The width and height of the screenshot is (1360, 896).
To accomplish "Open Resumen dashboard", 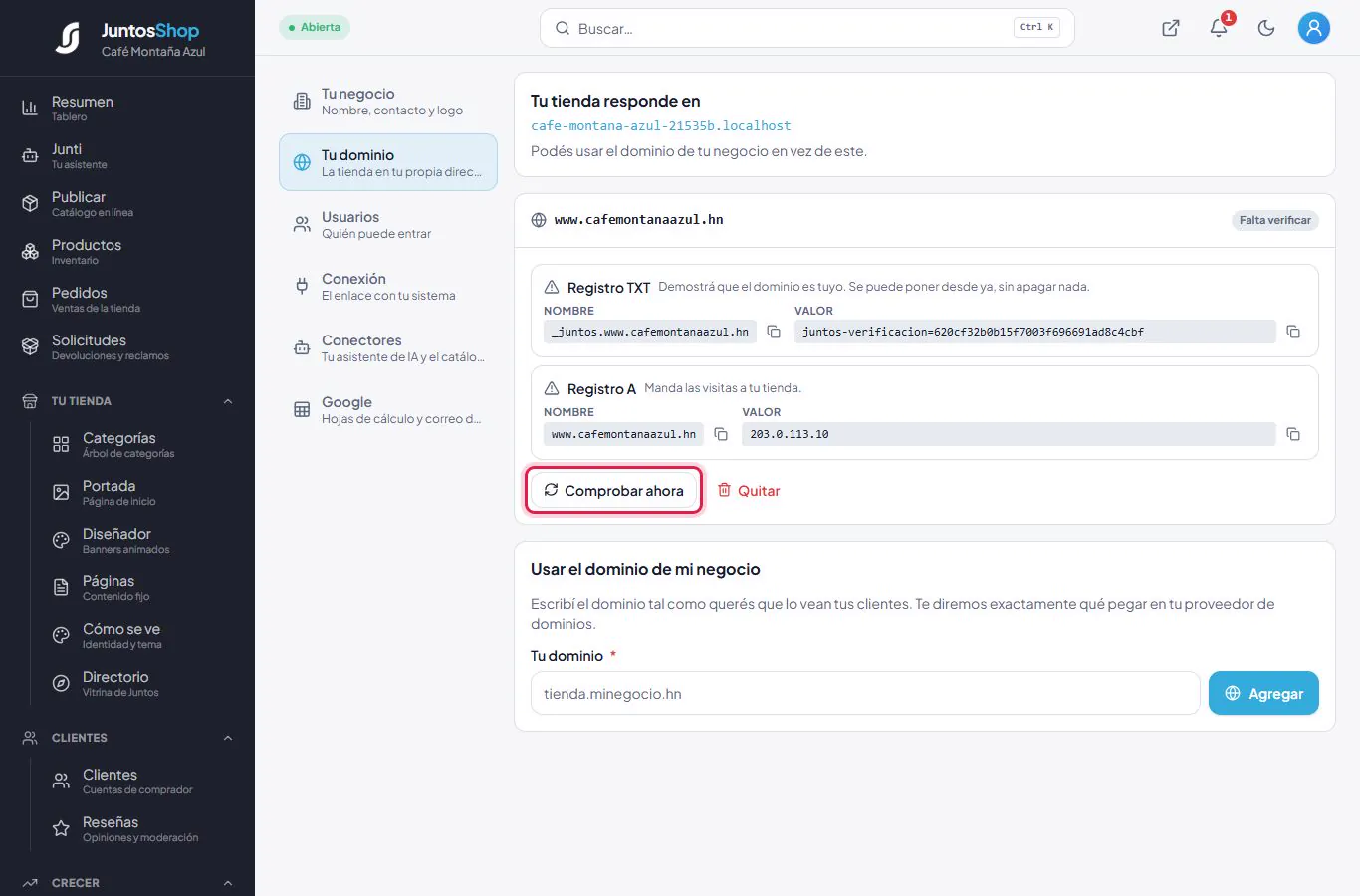I will (127, 108).
